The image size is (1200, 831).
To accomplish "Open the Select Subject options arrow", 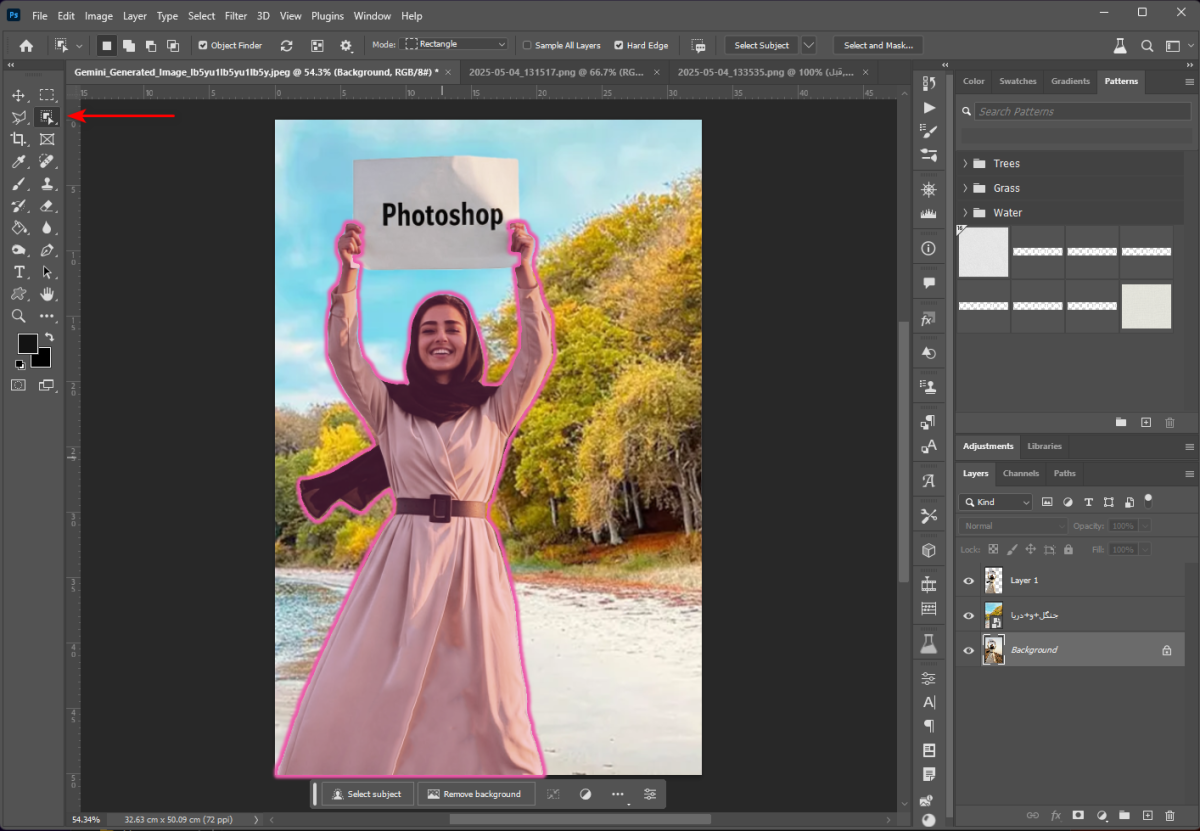I will click(809, 45).
